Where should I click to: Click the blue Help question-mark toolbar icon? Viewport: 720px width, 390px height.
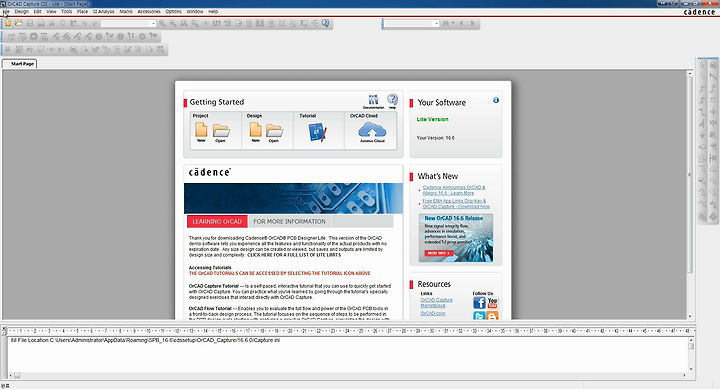click(326, 23)
